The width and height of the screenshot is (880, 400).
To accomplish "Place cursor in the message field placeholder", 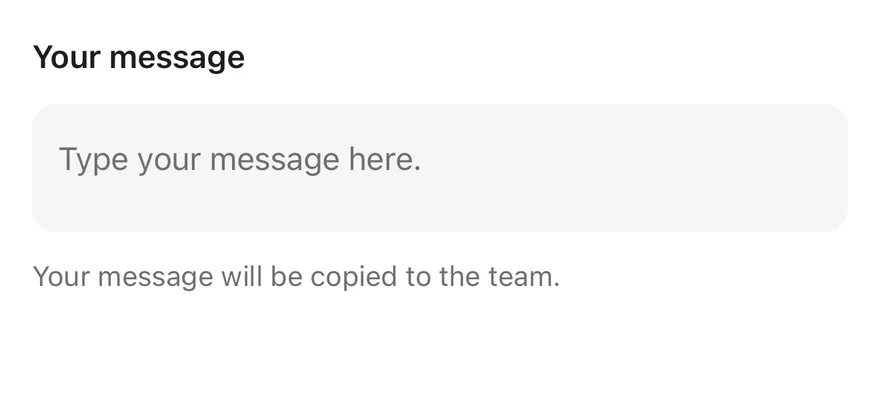I will pos(240,160).
